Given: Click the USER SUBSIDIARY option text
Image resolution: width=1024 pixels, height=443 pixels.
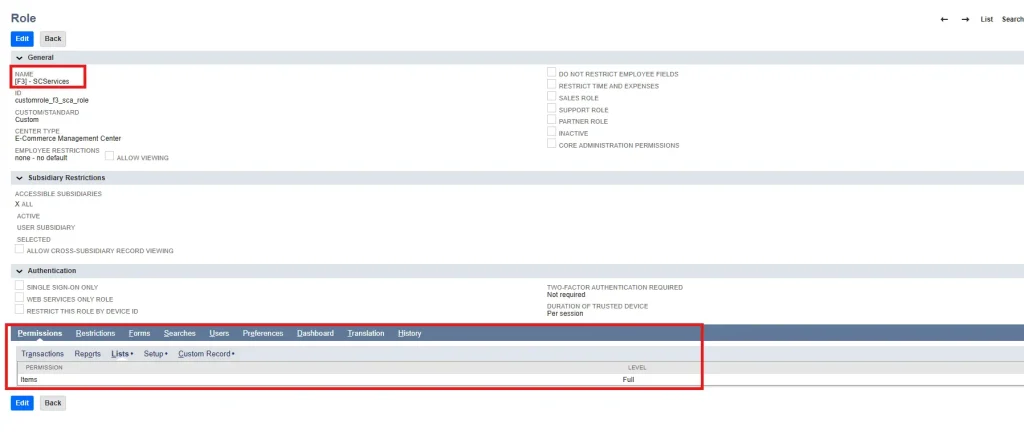Looking at the screenshot, I should 46,227.
